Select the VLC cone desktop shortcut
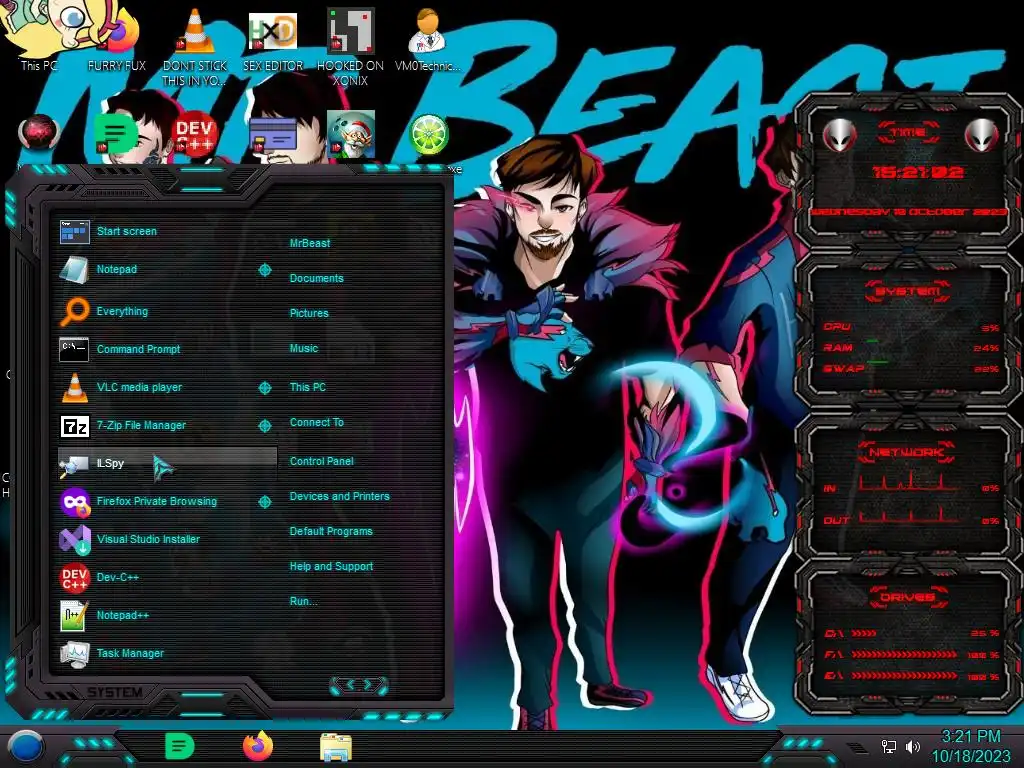Screen dimensions: 1024x768 coord(195,47)
